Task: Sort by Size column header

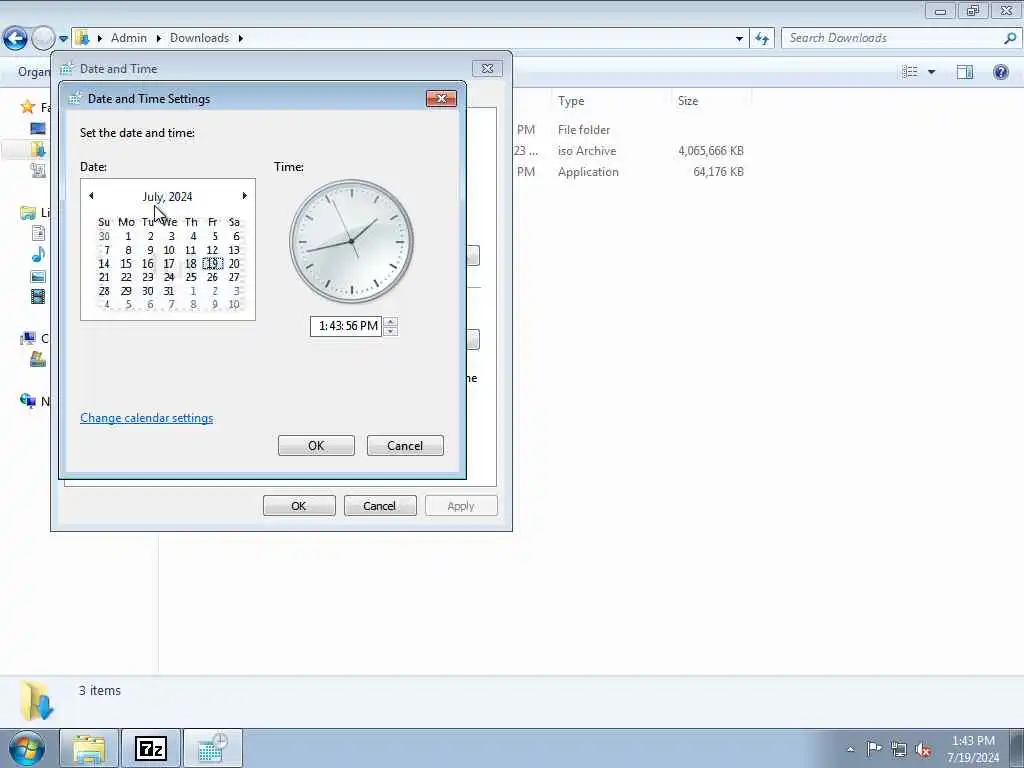Action: [688, 101]
